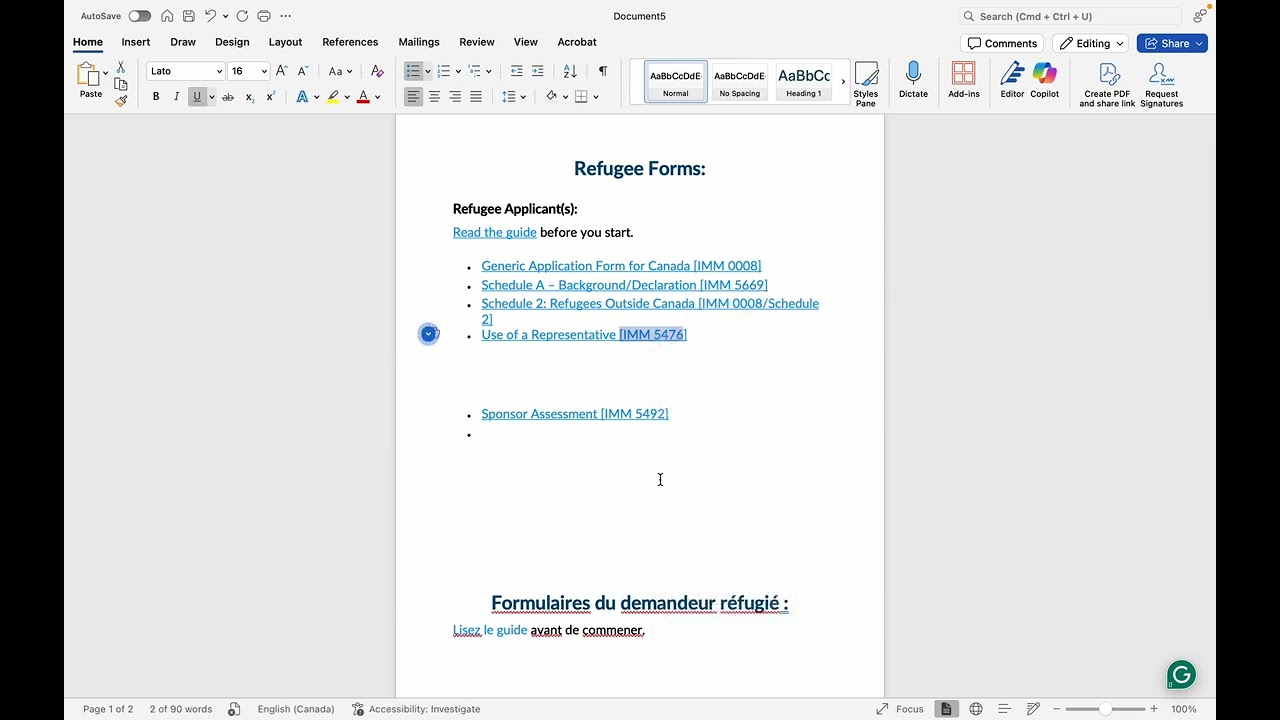This screenshot has height=720, width=1280.
Task: Follow the 'Read the guide' link
Action: pos(495,232)
